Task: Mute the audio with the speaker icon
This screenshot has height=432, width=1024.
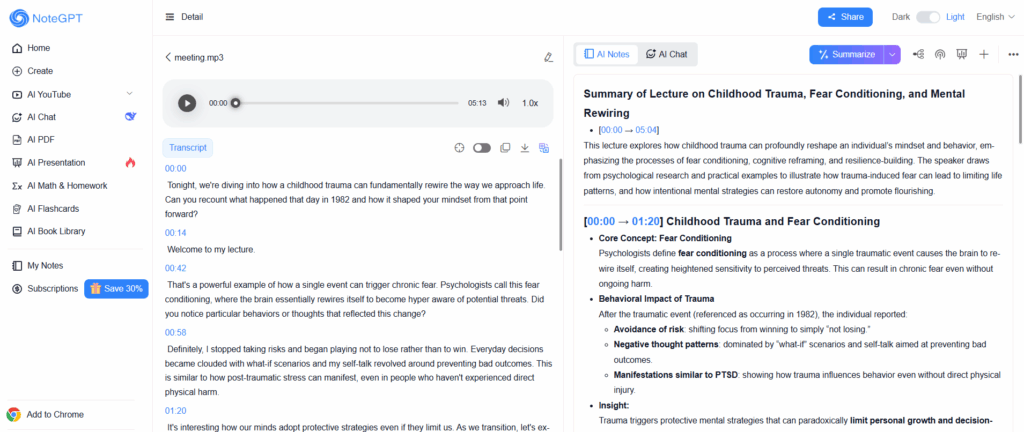Action: point(503,103)
